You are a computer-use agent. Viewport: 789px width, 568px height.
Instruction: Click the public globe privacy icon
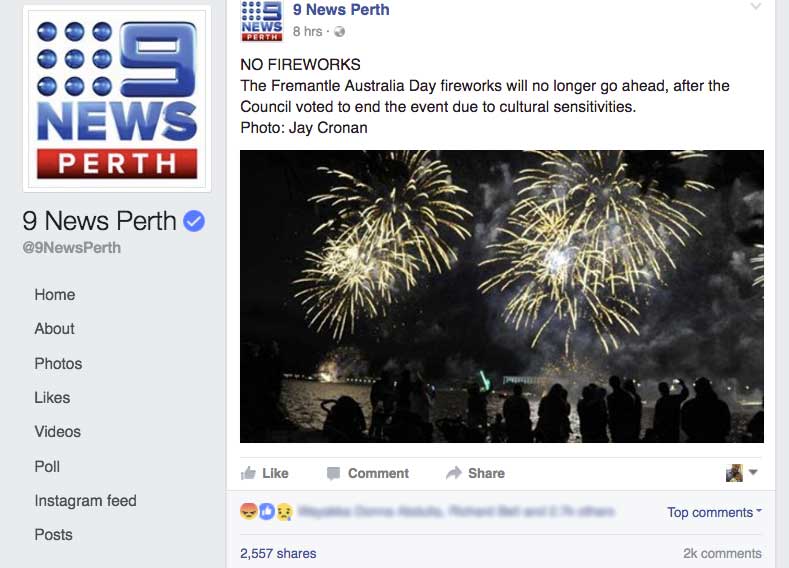pyautogui.click(x=340, y=32)
